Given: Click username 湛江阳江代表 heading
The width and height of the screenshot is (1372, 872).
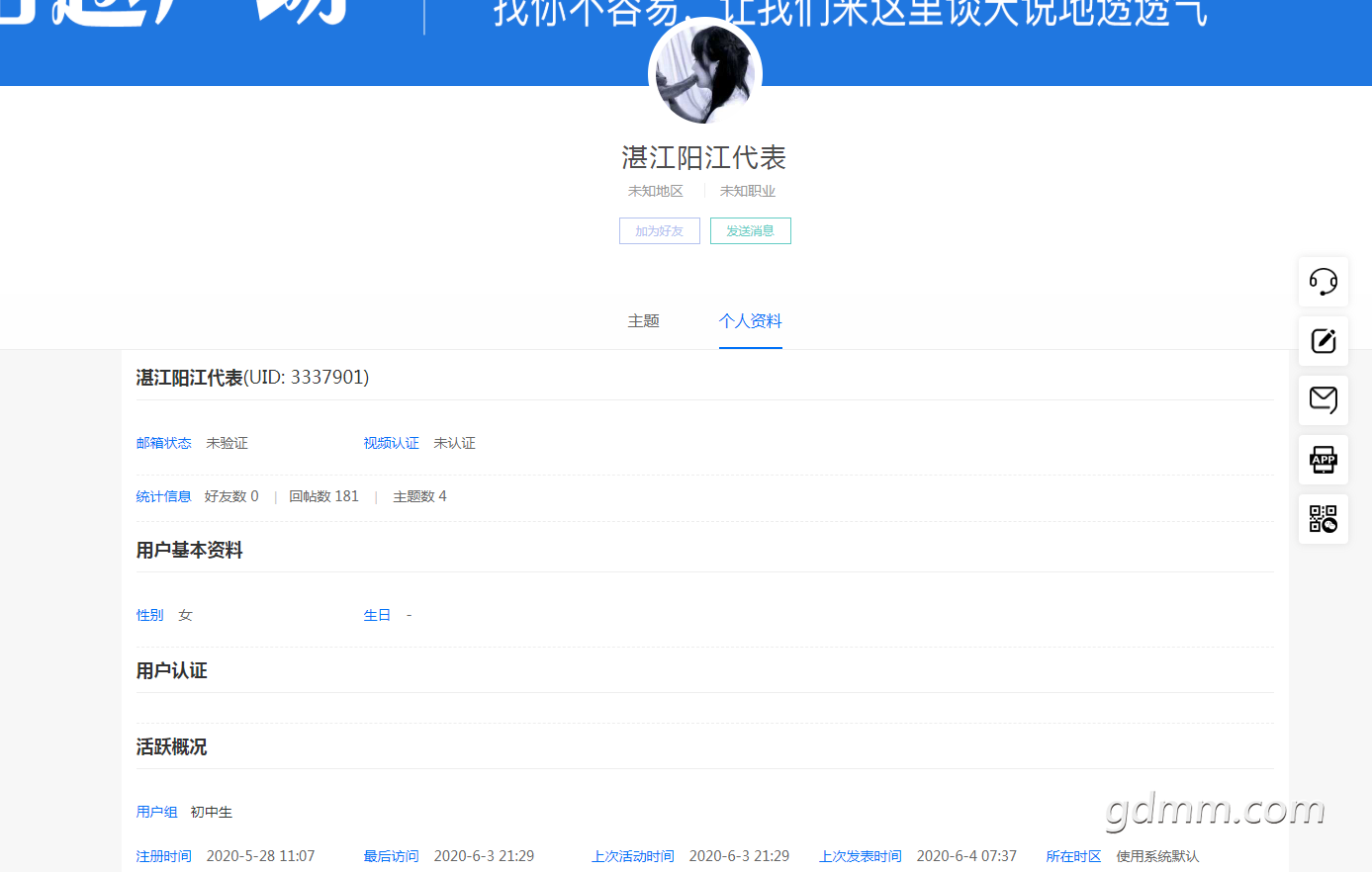Looking at the screenshot, I should pyautogui.click(x=704, y=158).
